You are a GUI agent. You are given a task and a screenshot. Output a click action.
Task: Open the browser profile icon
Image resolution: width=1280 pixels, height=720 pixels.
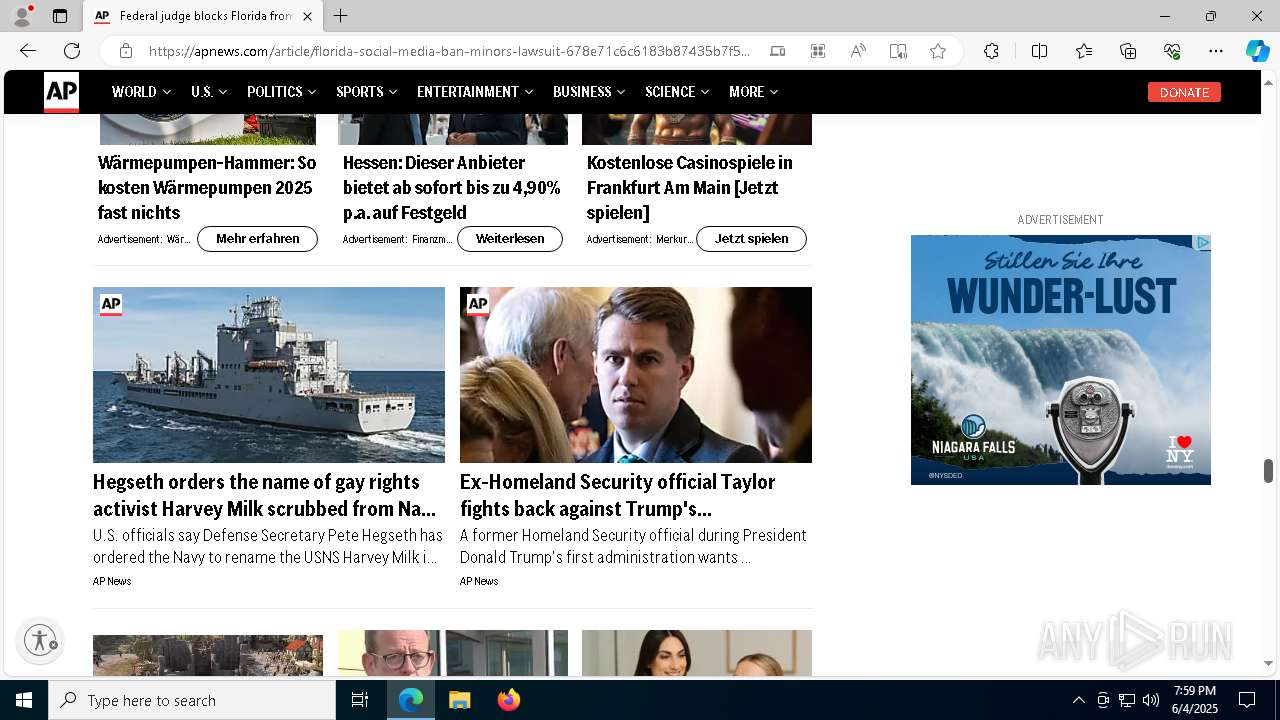pos(21,16)
